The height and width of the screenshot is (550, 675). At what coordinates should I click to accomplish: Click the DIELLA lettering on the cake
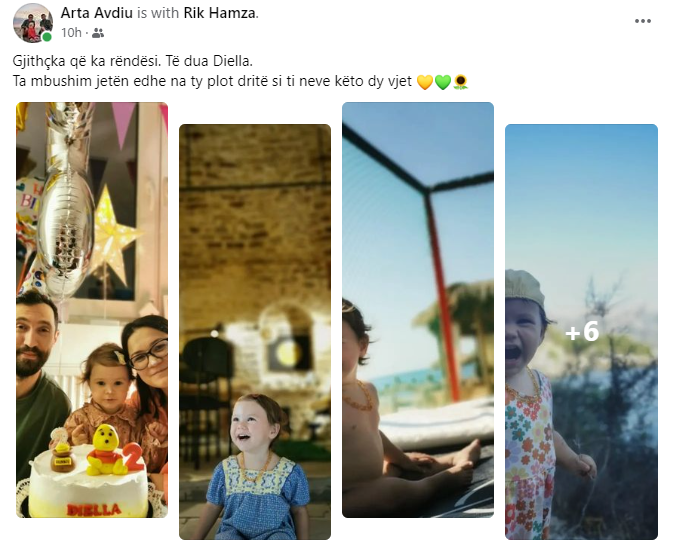(94, 510)
